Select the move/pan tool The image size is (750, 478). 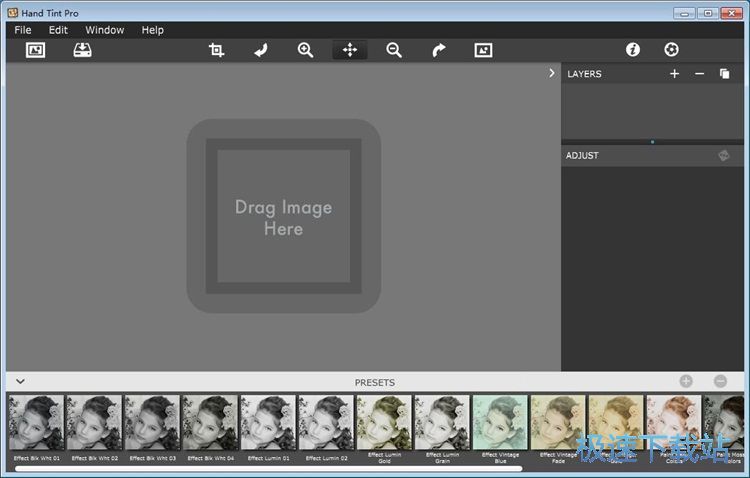[350, 50]
